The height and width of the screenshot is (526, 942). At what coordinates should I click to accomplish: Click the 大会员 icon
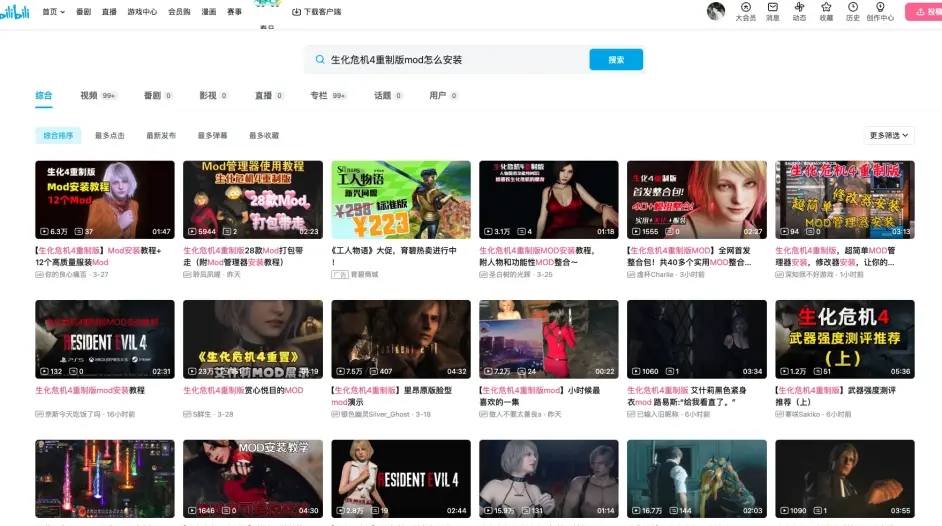(746, 11)
